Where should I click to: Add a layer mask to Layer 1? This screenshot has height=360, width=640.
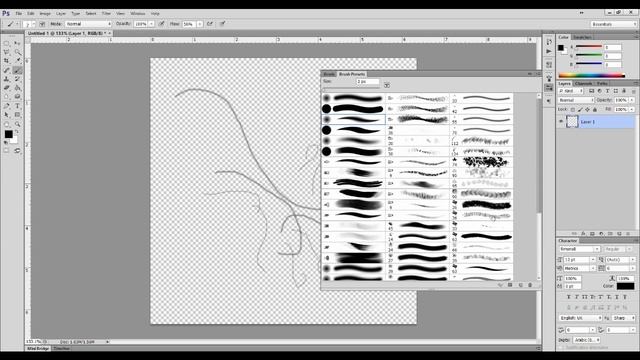click(592, 233)
